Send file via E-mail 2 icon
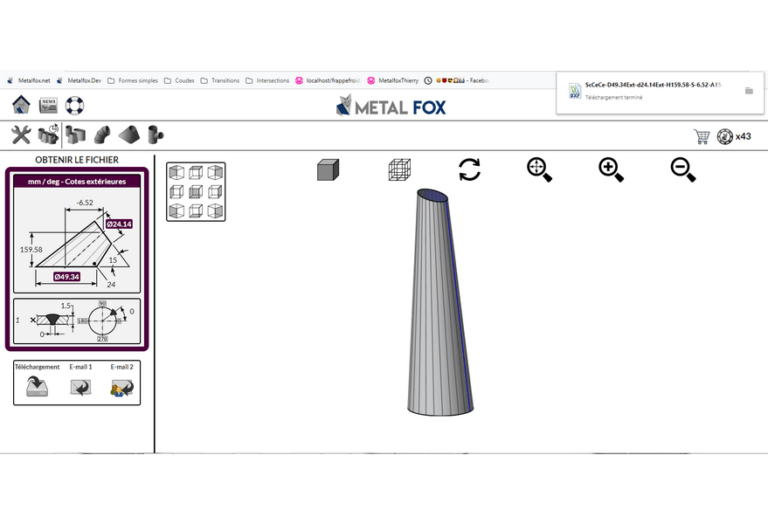The width and height of the screenshot is (768, 524). click(x=122, y=387)
